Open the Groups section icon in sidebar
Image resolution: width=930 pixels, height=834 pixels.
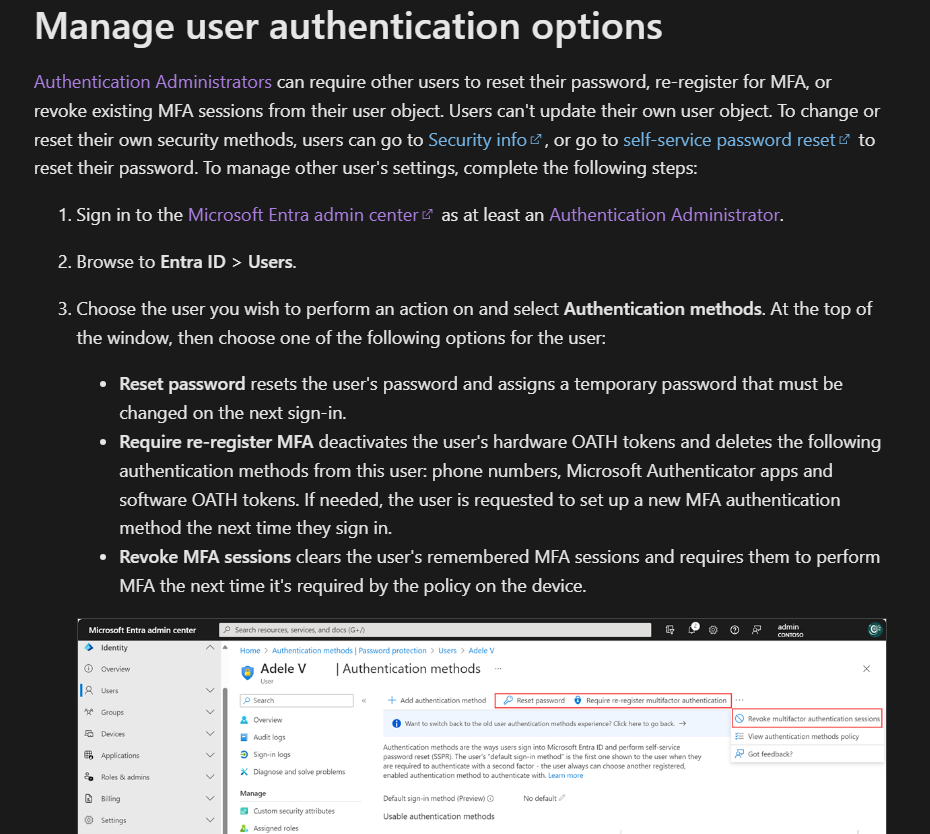pyautogui.click(x=89, y=712)
